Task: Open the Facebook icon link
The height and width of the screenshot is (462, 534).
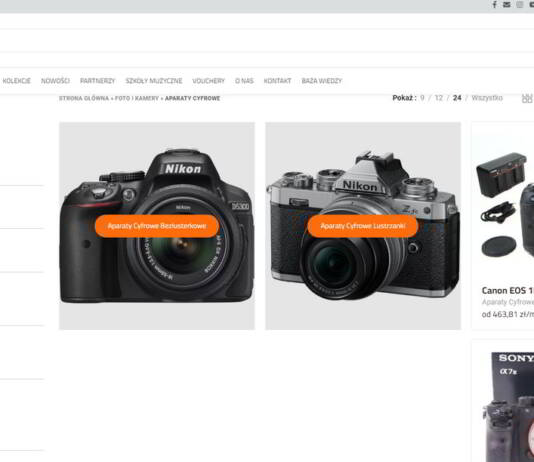Action: click(494, 4)
